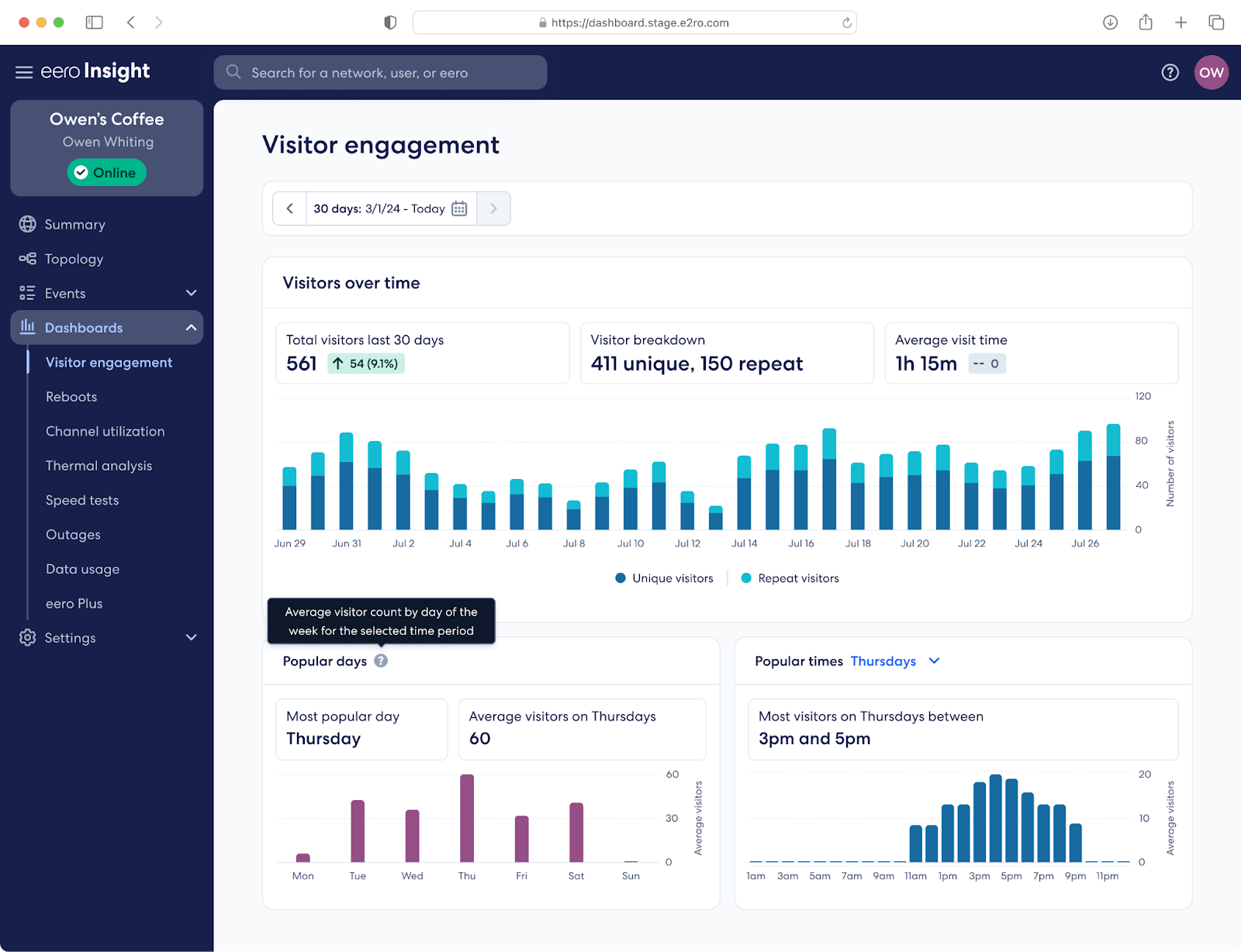
Task: Click Safari sidebar toggle icon
Action: click(95, 22)
